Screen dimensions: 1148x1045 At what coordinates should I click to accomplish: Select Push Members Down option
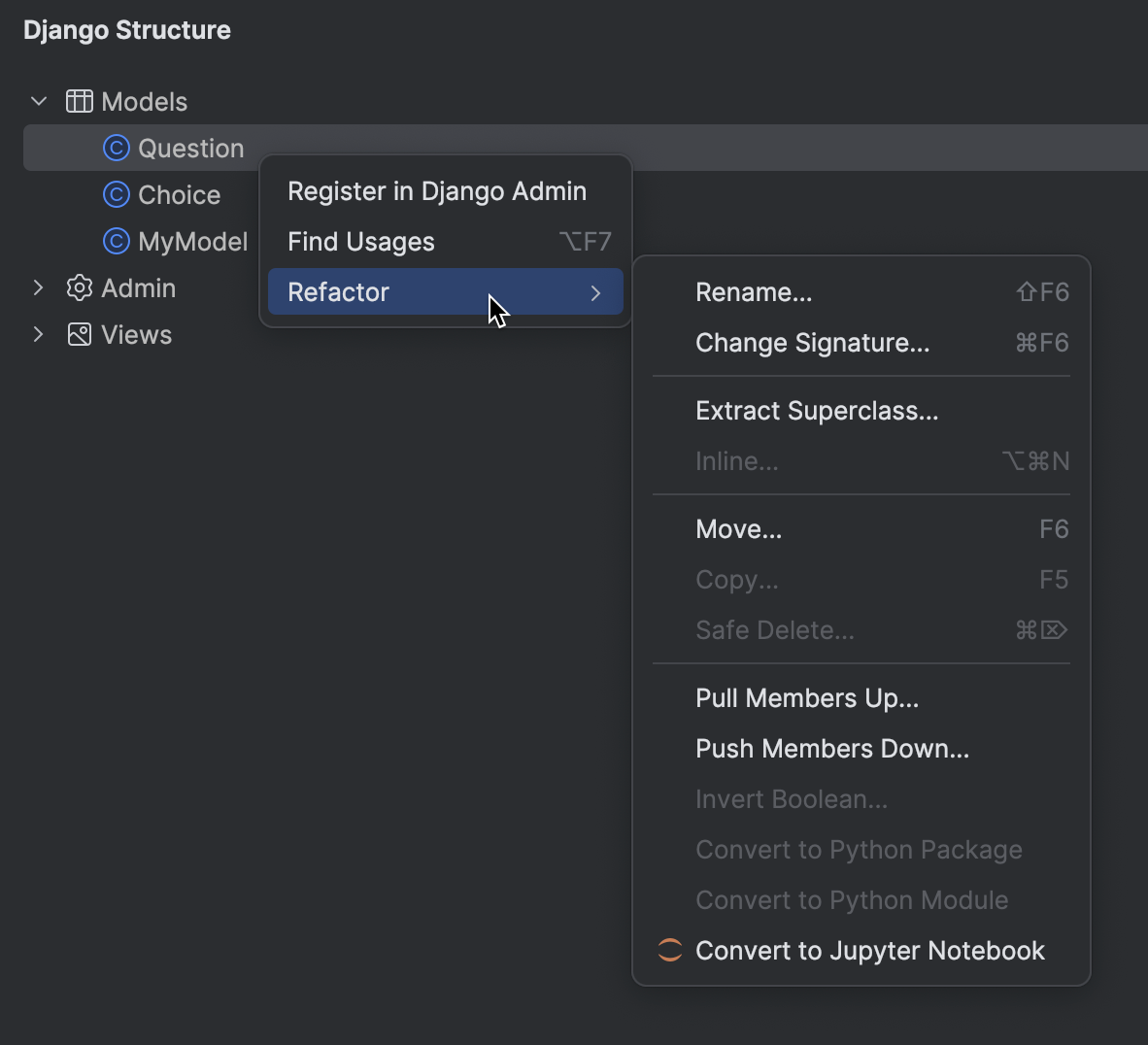[x=832, y=748]
